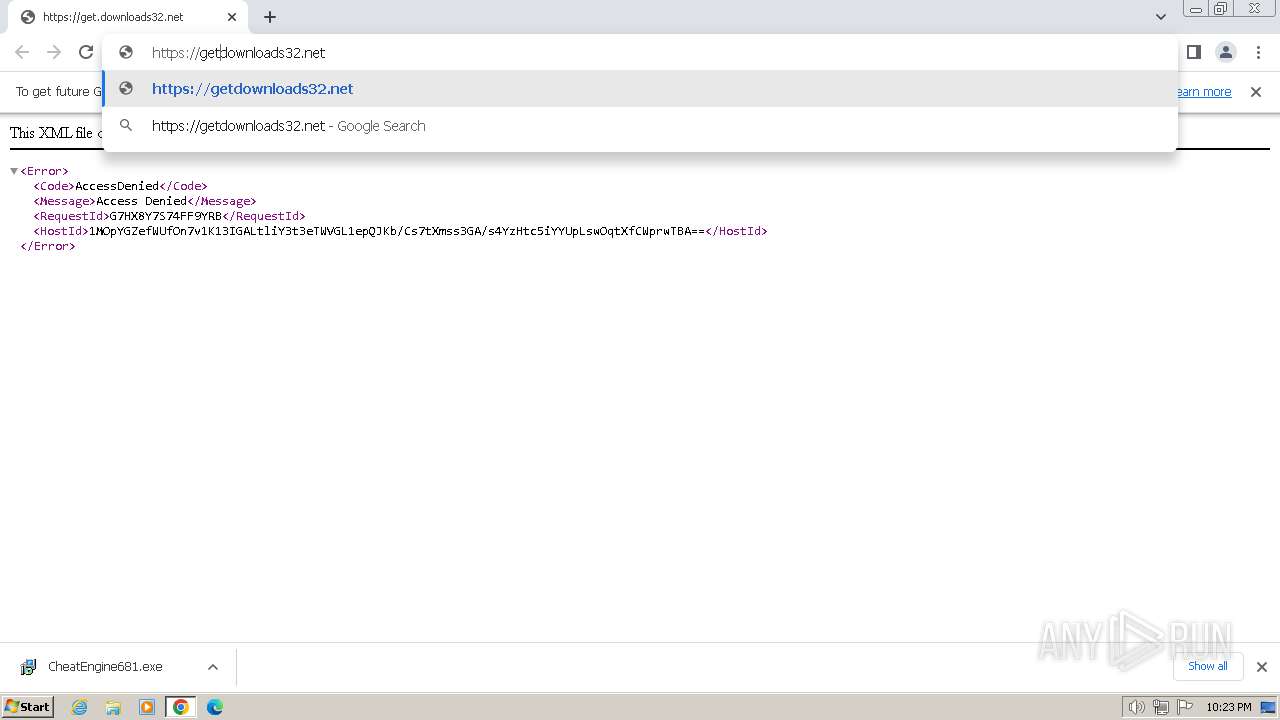1280x720 pixels.
Task: Launch Microsoft Edge from taskbar
Action: 215,707
